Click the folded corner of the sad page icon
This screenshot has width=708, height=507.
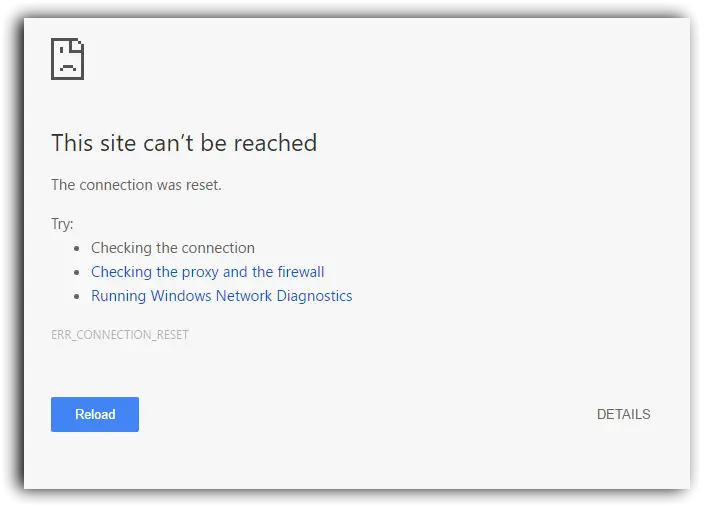click(78, 45)
